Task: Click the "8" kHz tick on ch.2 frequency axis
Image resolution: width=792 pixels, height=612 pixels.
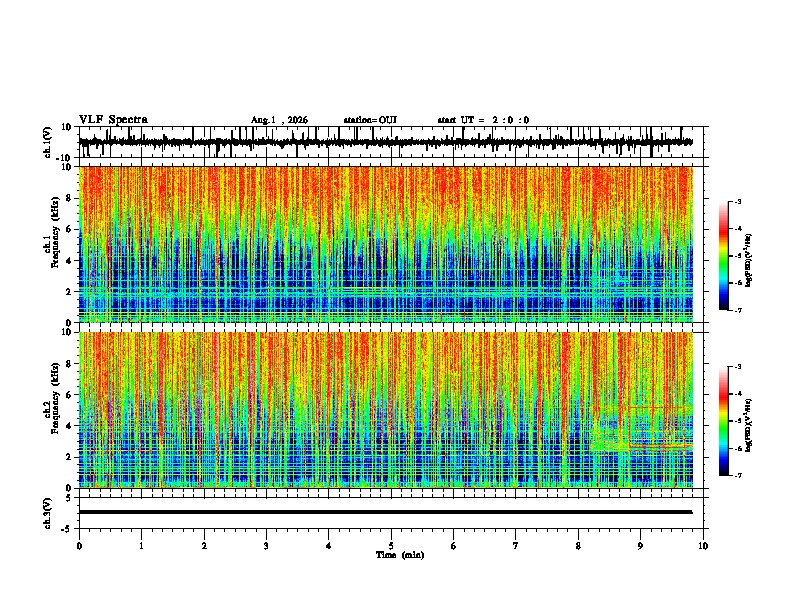Action: tap(69, 364)
